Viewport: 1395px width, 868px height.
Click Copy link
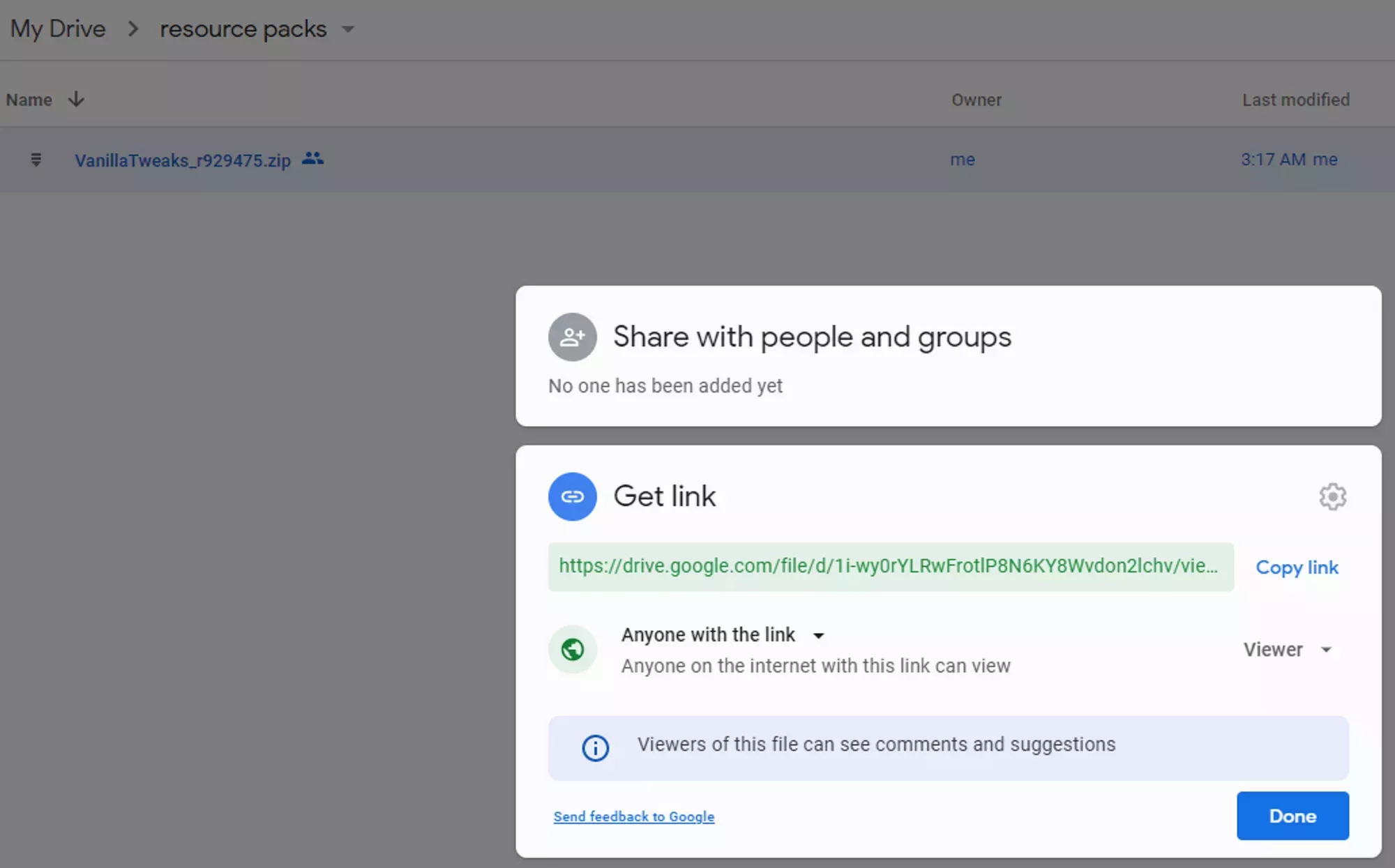[x=1296, y=567]
